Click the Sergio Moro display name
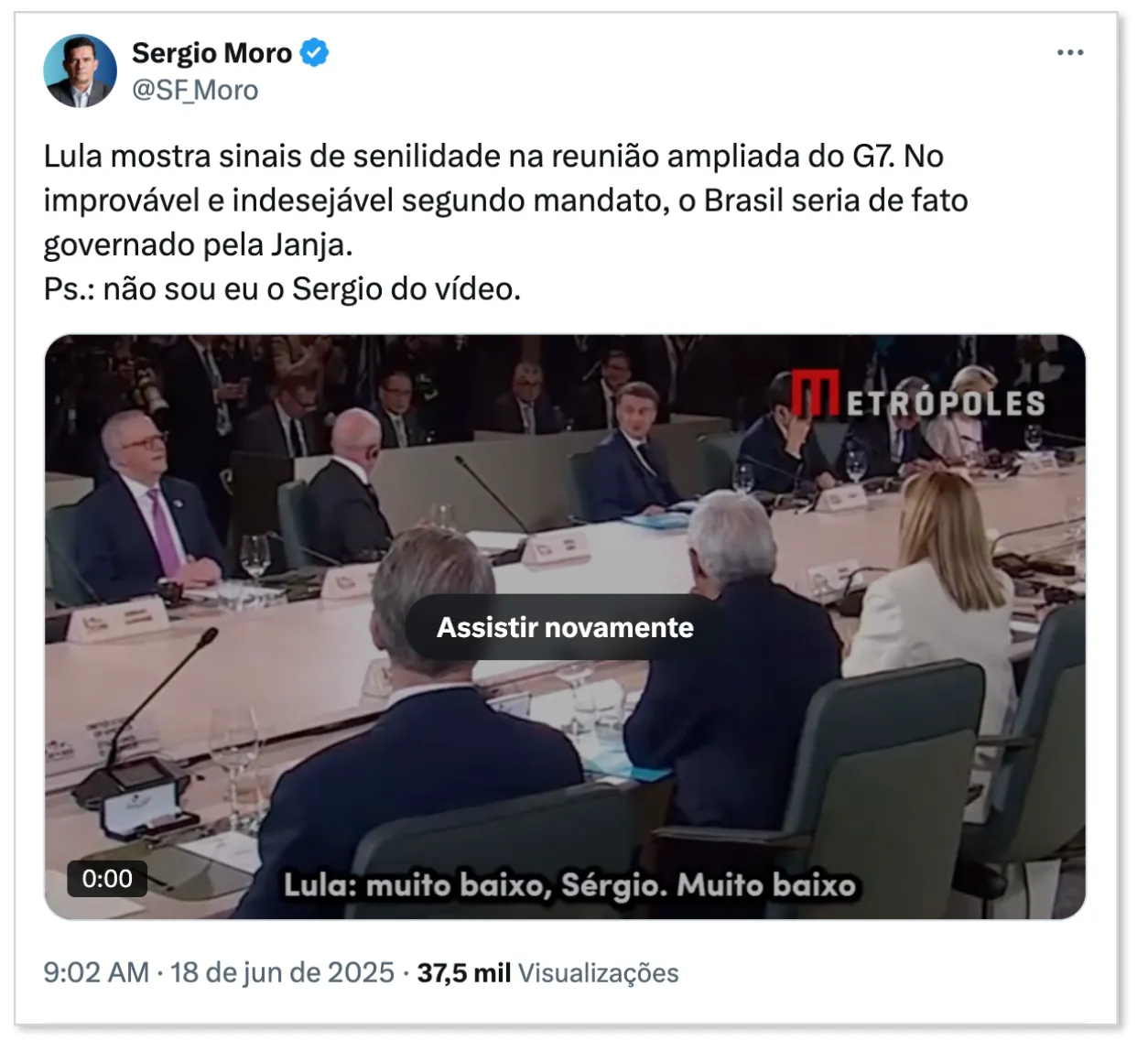 click(x=211, y=53)
